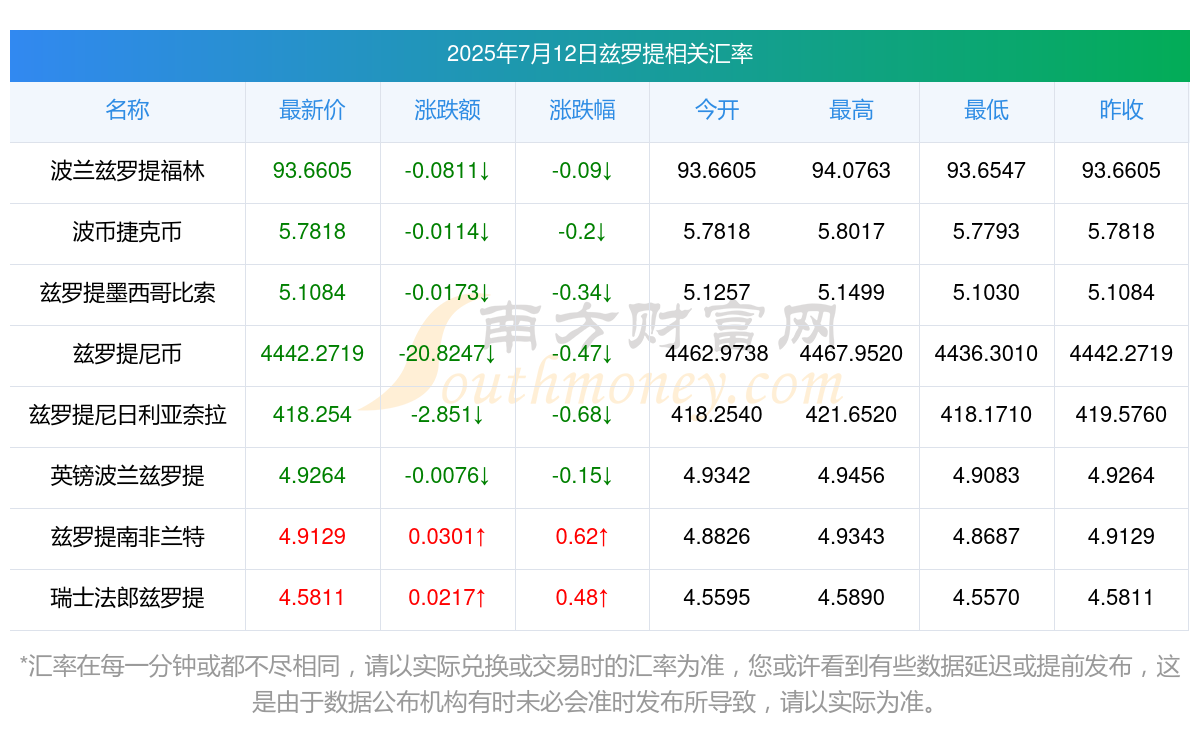1200x733 pixels.
Task: Click the 最低 value 418.1710
Action: click(986, 414)
